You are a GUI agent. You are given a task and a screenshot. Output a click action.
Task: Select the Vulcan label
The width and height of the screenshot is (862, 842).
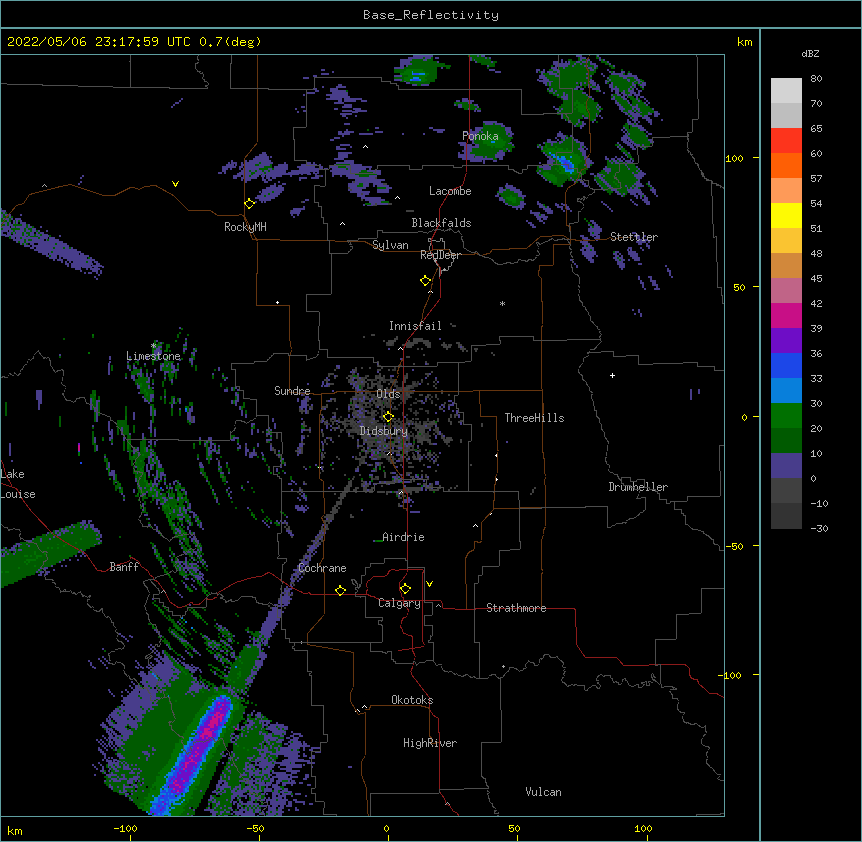click(x=543, y=792)
